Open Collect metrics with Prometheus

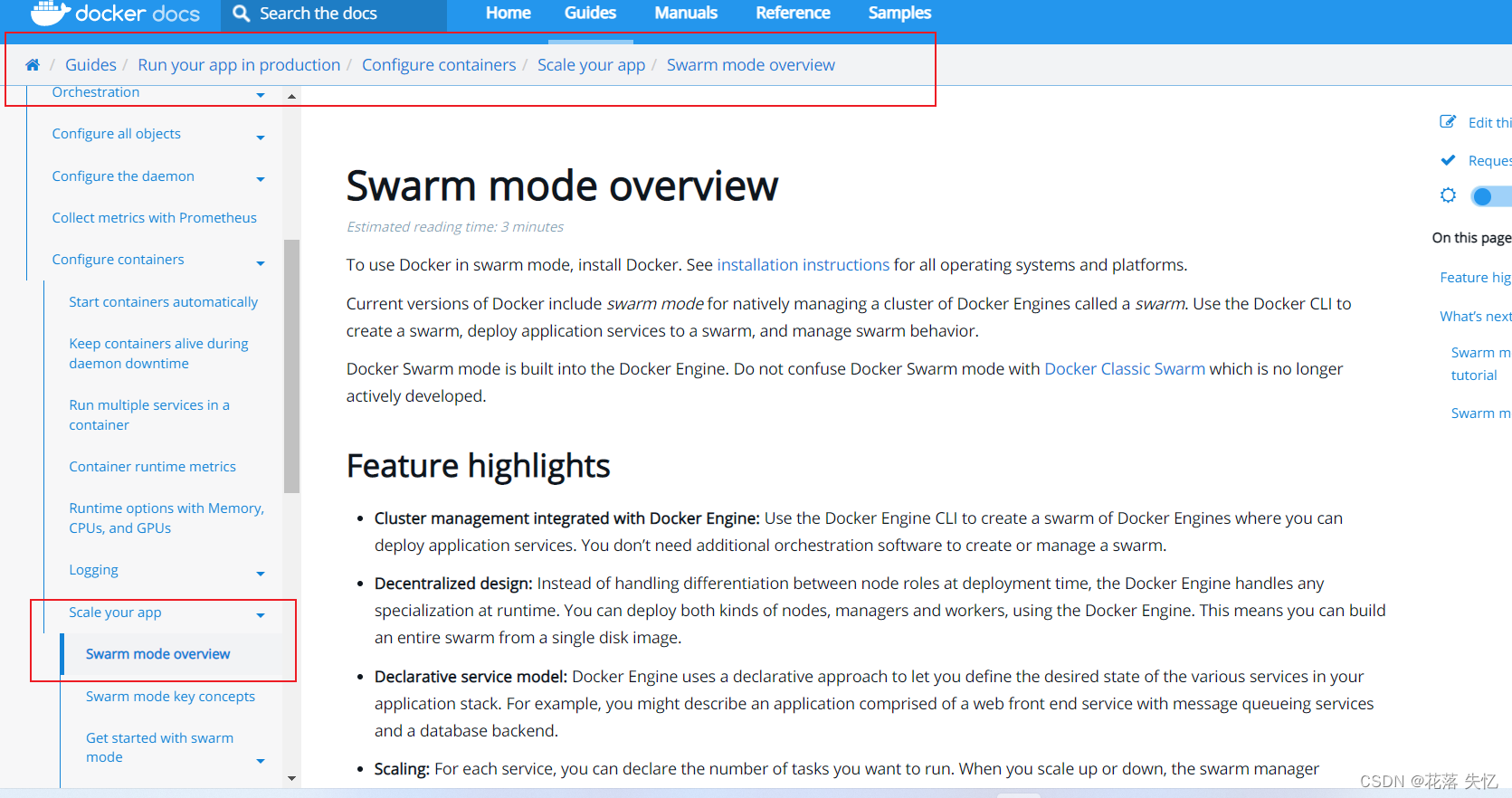(154, 218)
